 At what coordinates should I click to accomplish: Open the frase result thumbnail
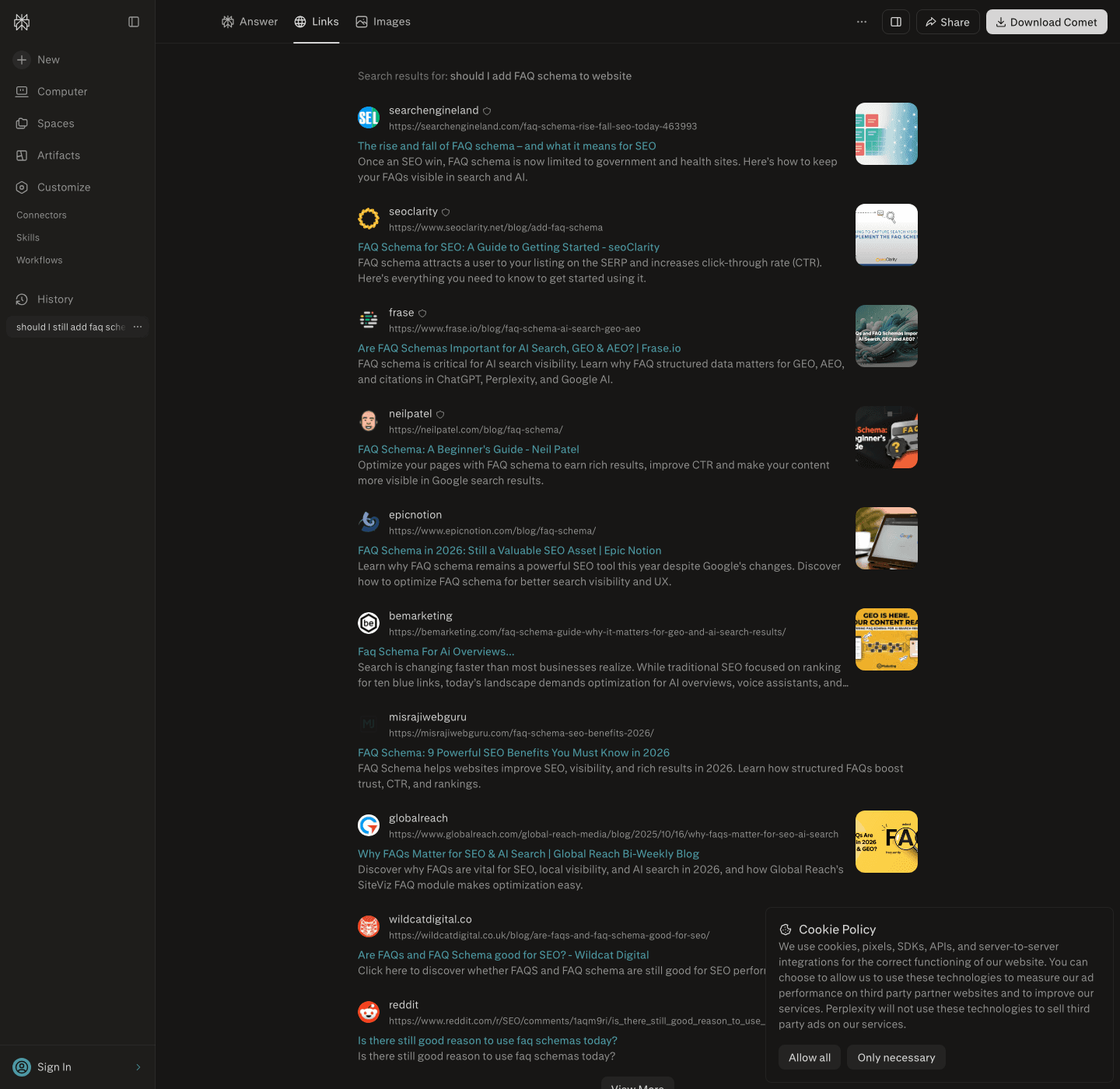coord(887,336)
